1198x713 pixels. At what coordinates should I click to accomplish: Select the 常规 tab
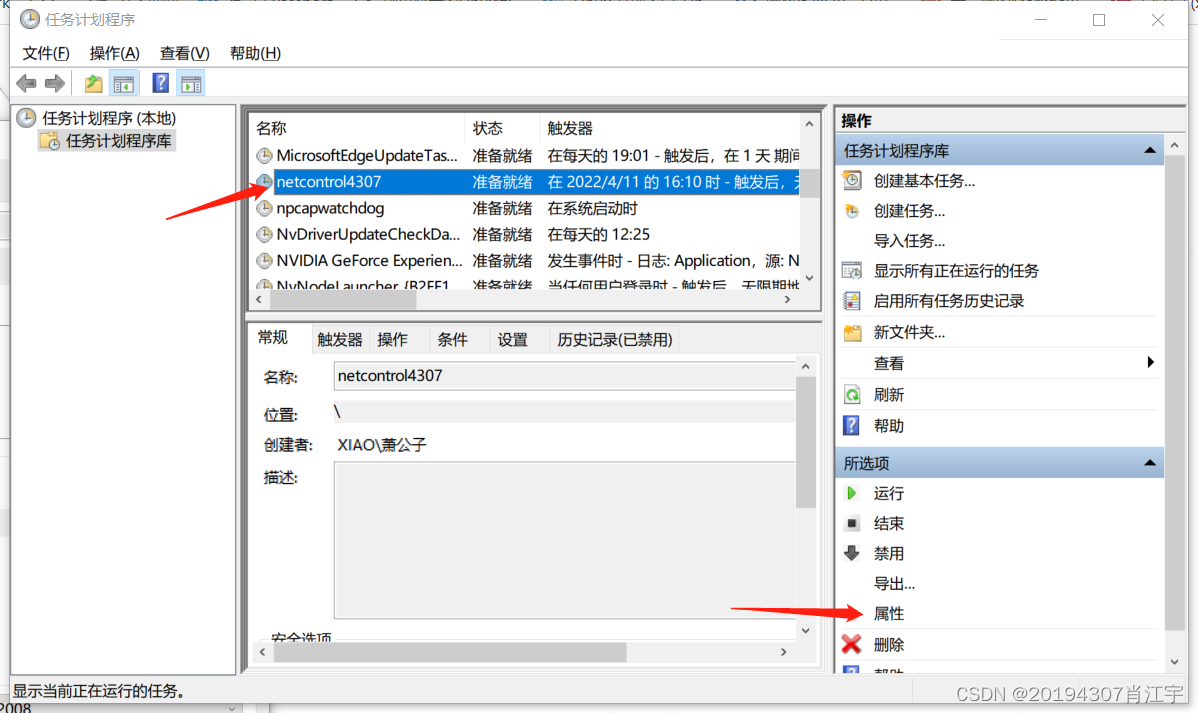273,338
